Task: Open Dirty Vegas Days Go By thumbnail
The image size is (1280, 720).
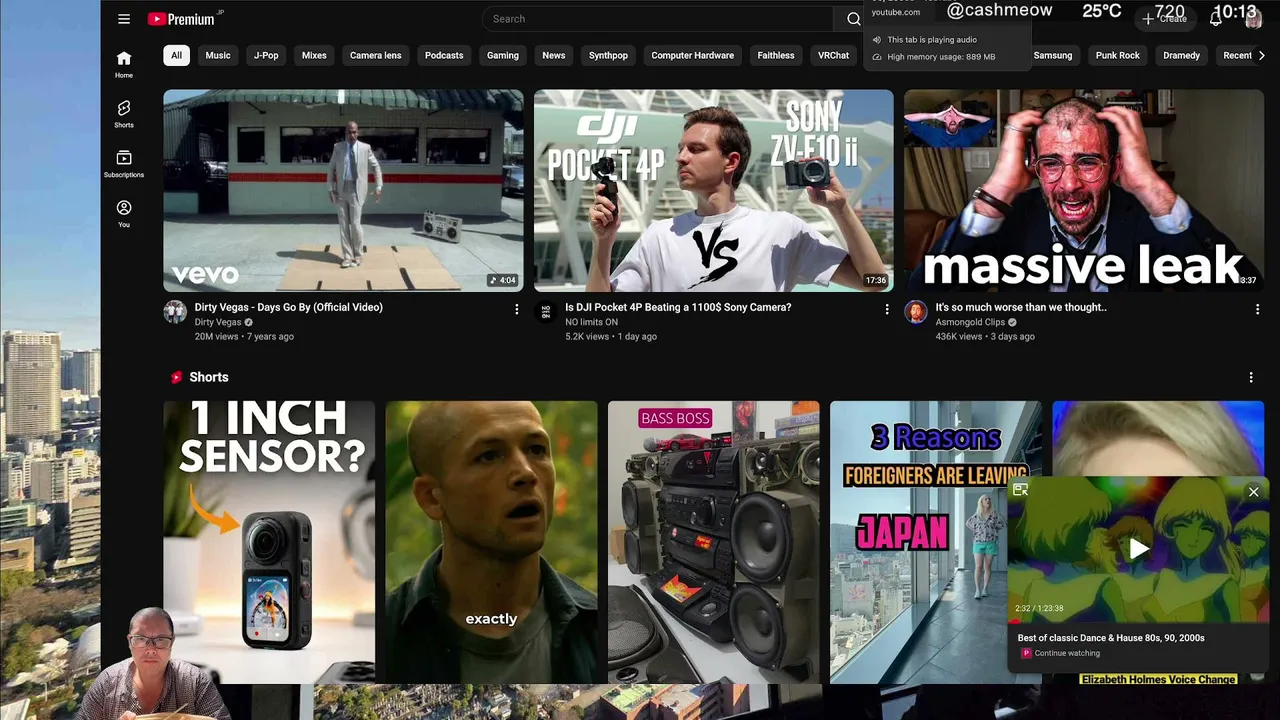Action: point(343,191)
